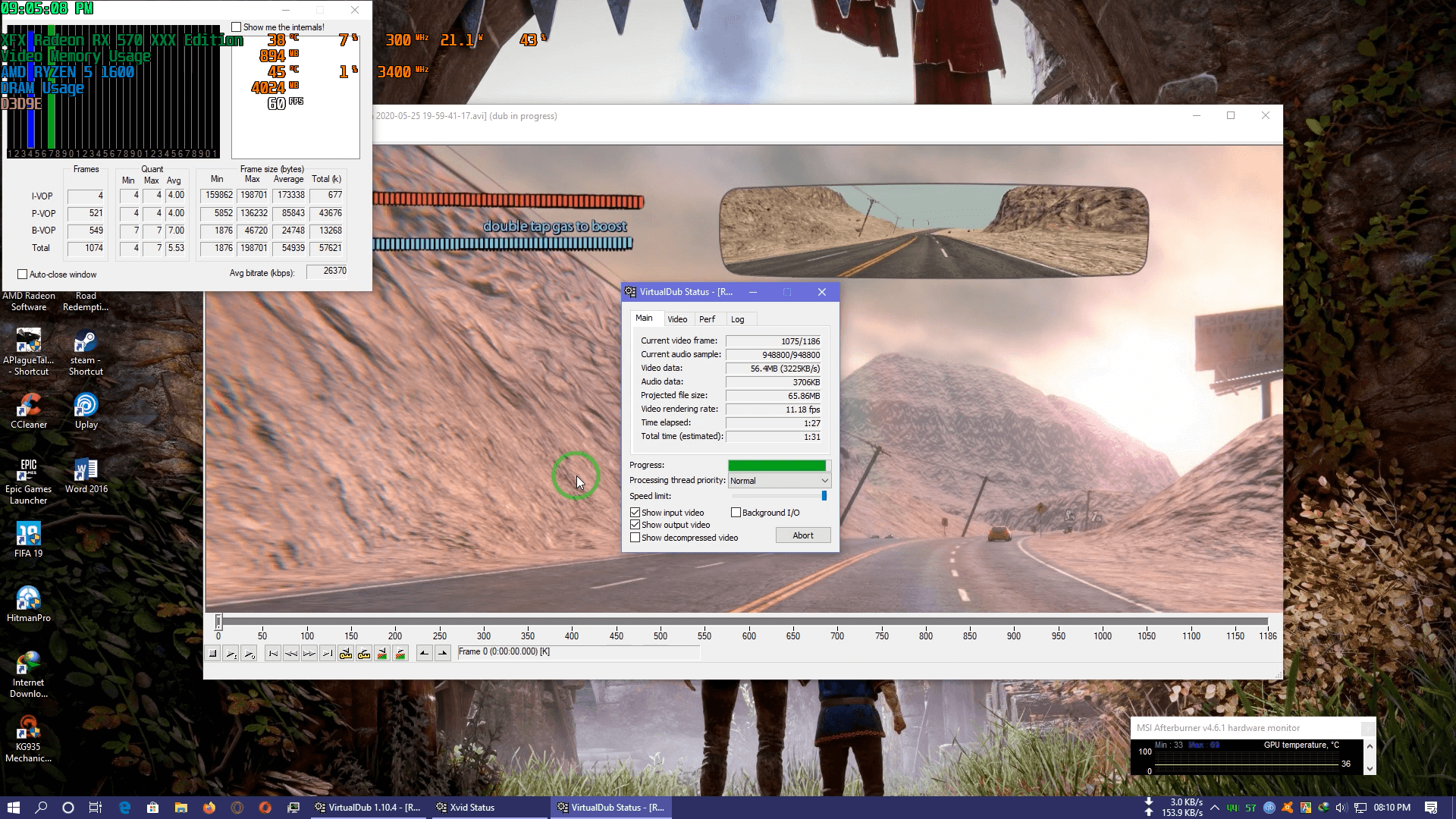1456x819 pixels.
Task: Click the volume icon in system tray
Action: coord(1341,808)
